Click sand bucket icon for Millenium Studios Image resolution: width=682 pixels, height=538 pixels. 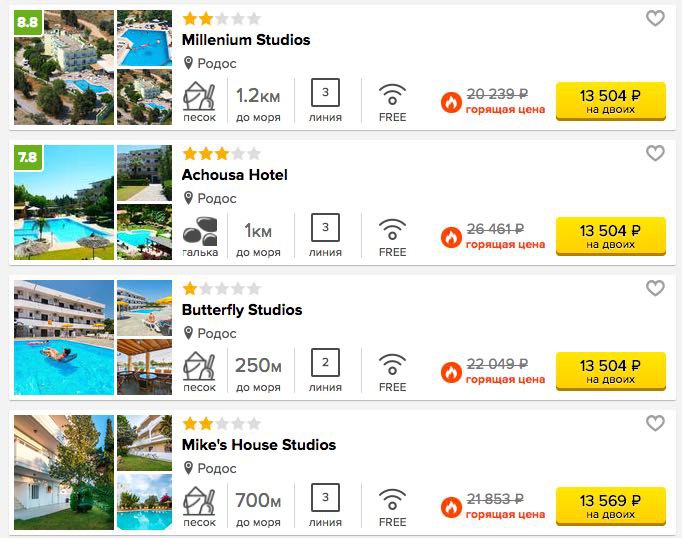pyautogui.click(x=199, y=96)
